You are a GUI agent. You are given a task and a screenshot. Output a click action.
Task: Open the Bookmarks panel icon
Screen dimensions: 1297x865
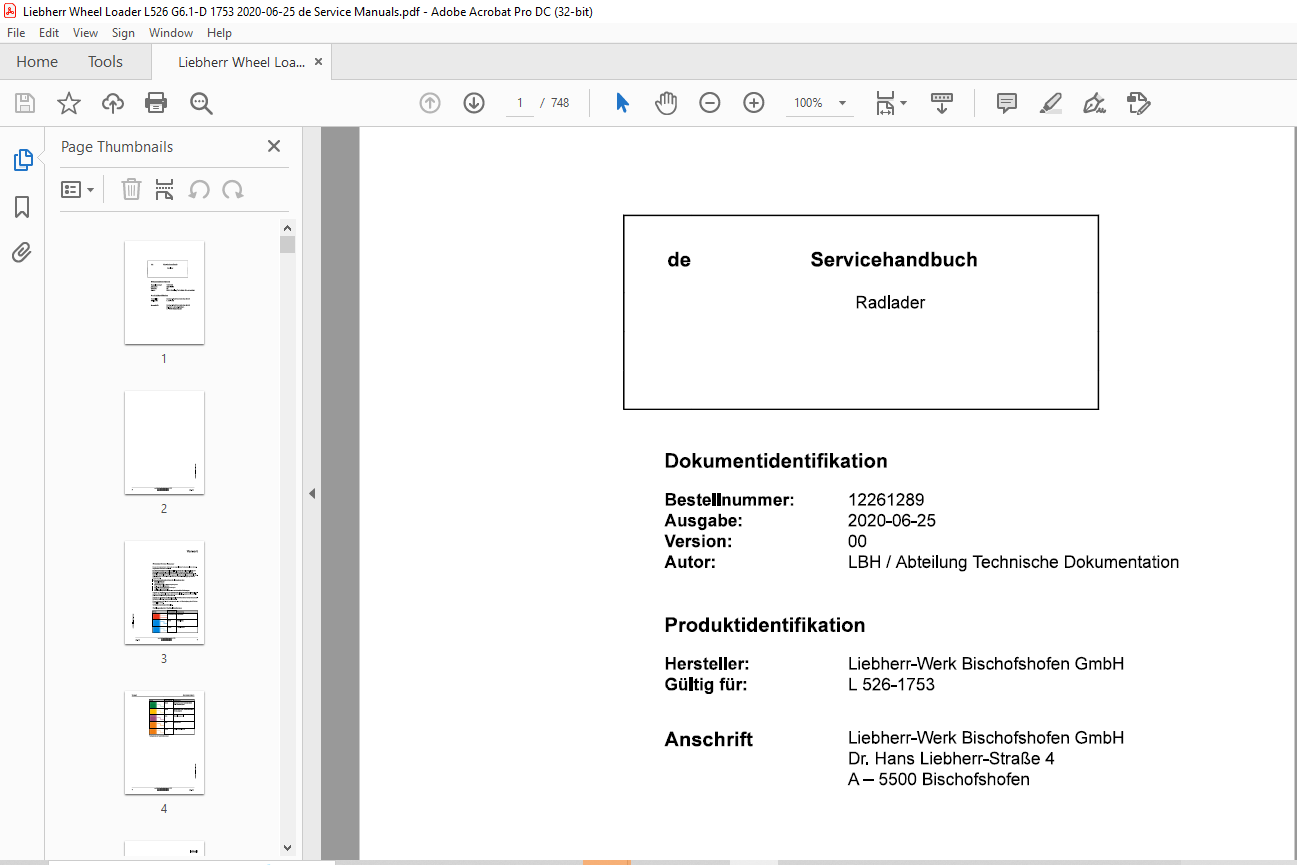tap(22, 207)
